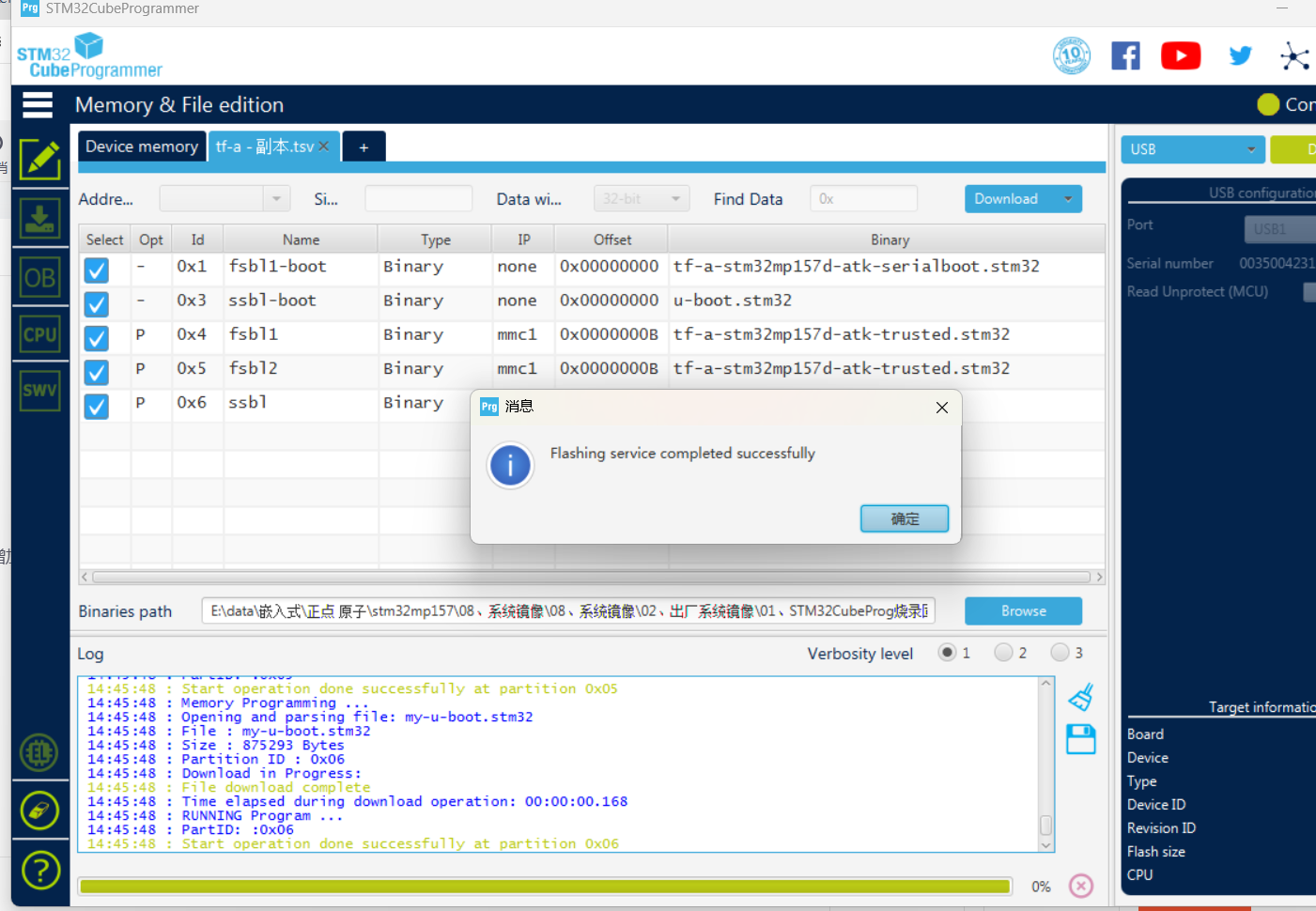Focus the Binaries path field
Image resolution: width=1316 pixels, height=911 pixels.
pos(568,610)
